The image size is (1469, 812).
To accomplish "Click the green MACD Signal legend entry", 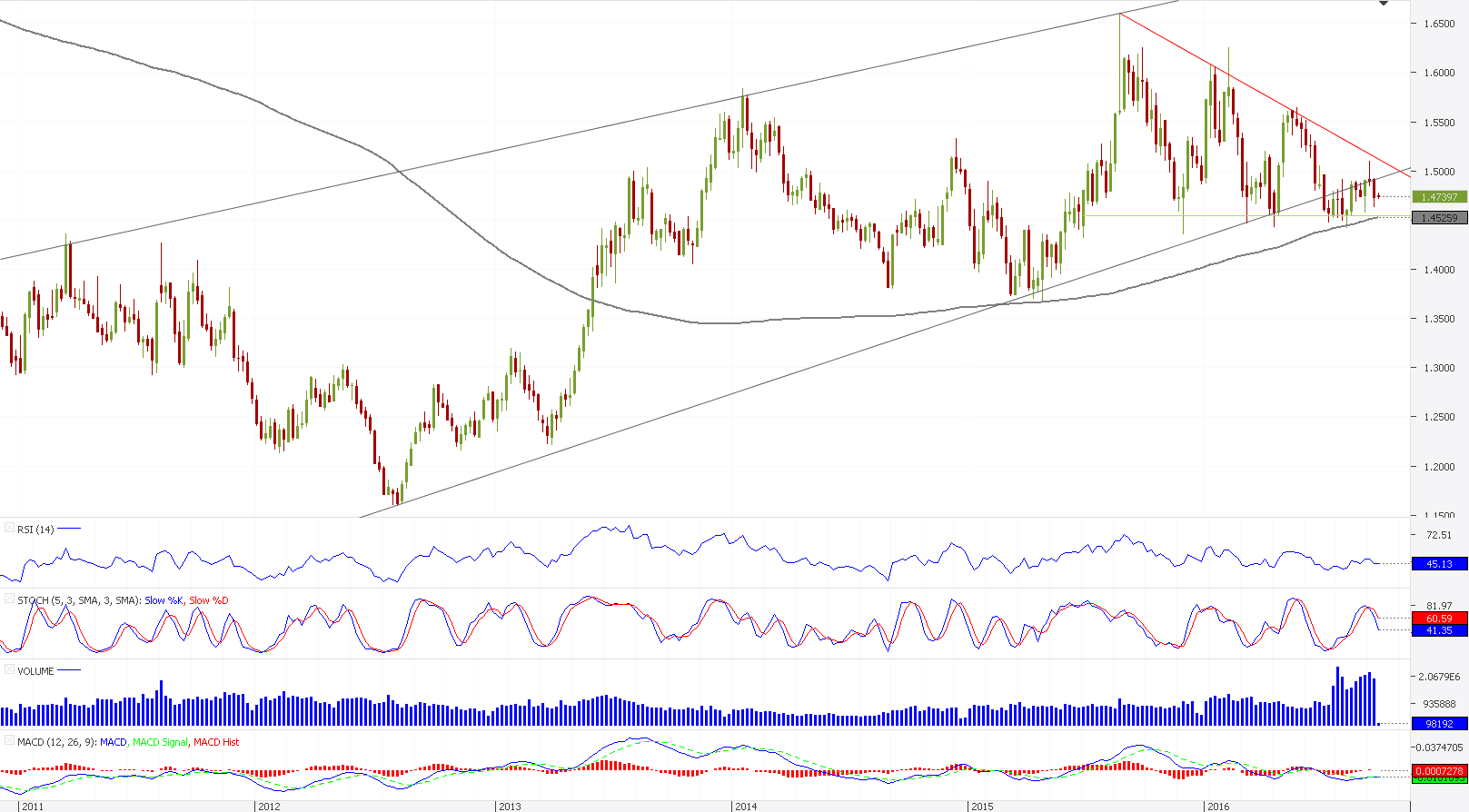I will 161,742.
